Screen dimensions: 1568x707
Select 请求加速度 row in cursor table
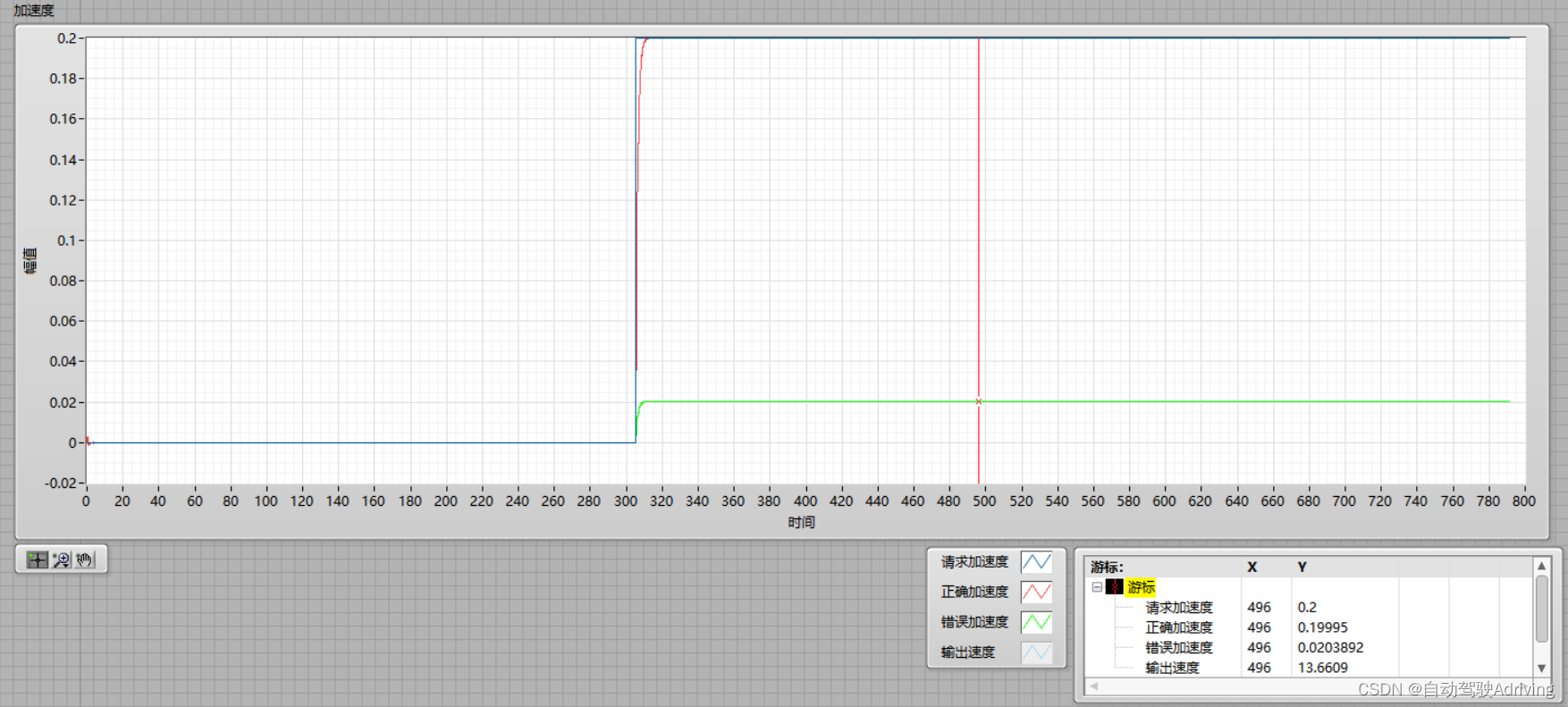1309,608
